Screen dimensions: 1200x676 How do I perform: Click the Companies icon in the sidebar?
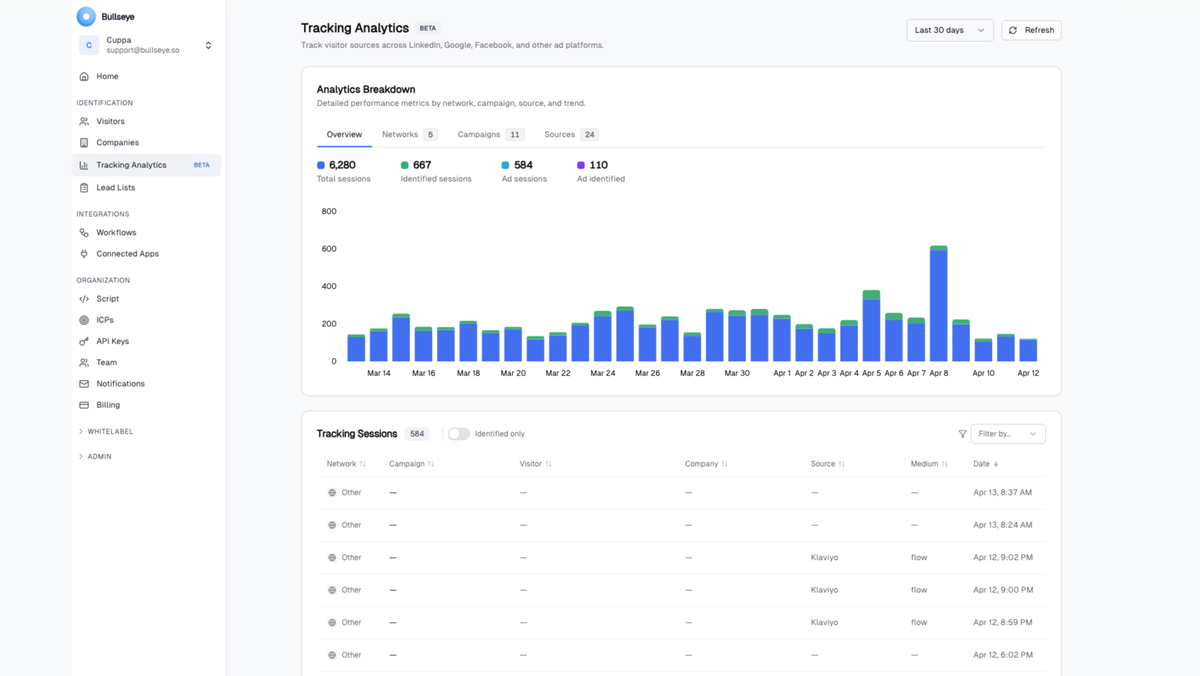pos(84,142)
